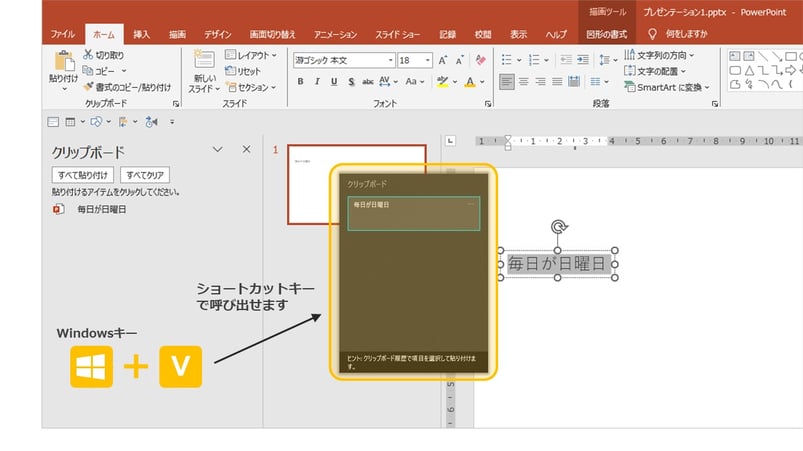Viewport: 803px width, 451px height.
Task: Select 毎日が日曜日 in Windows clipboard history
Action: pos(413,213)
